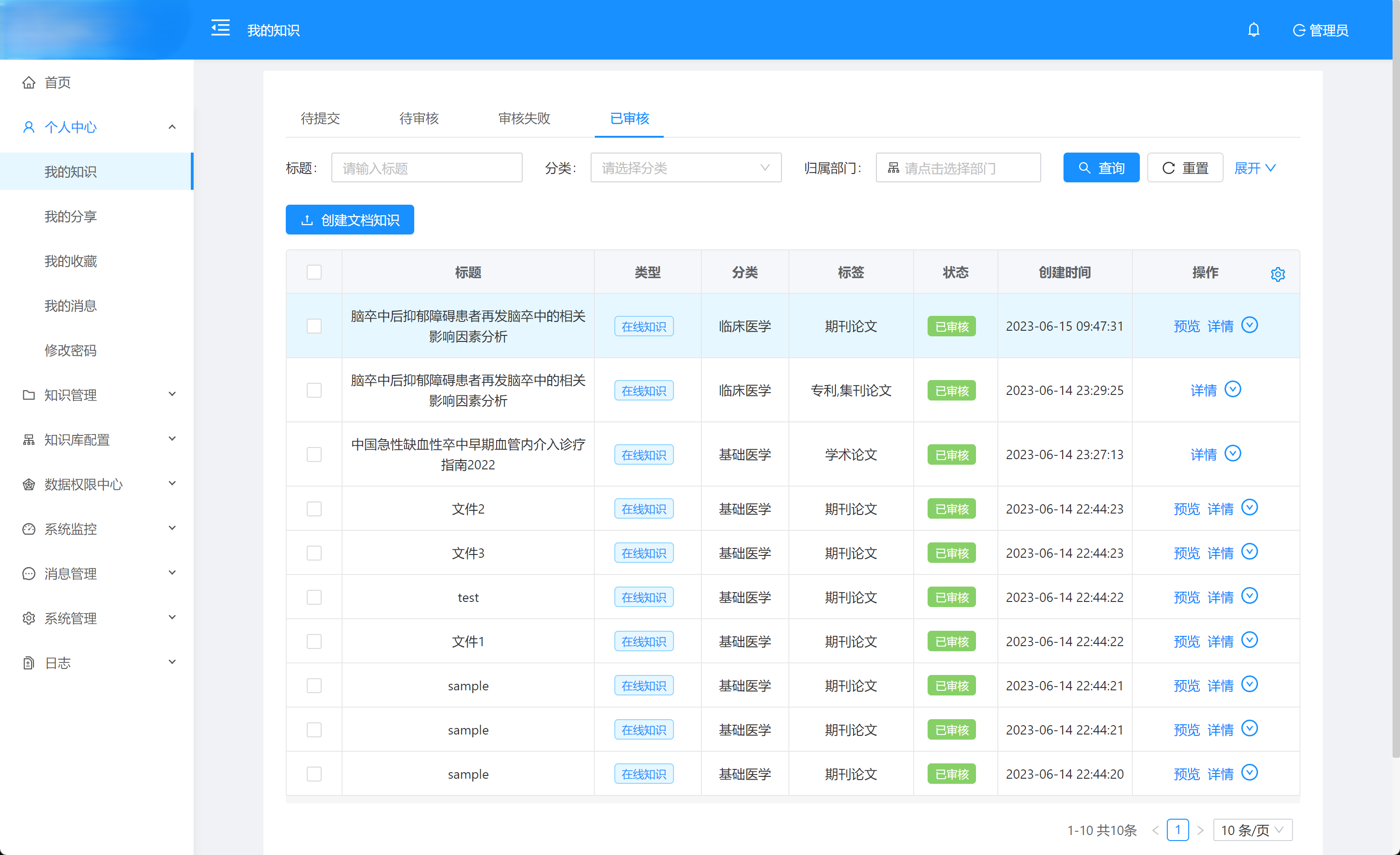Click the 管理员 account icon

[1300, 30]
